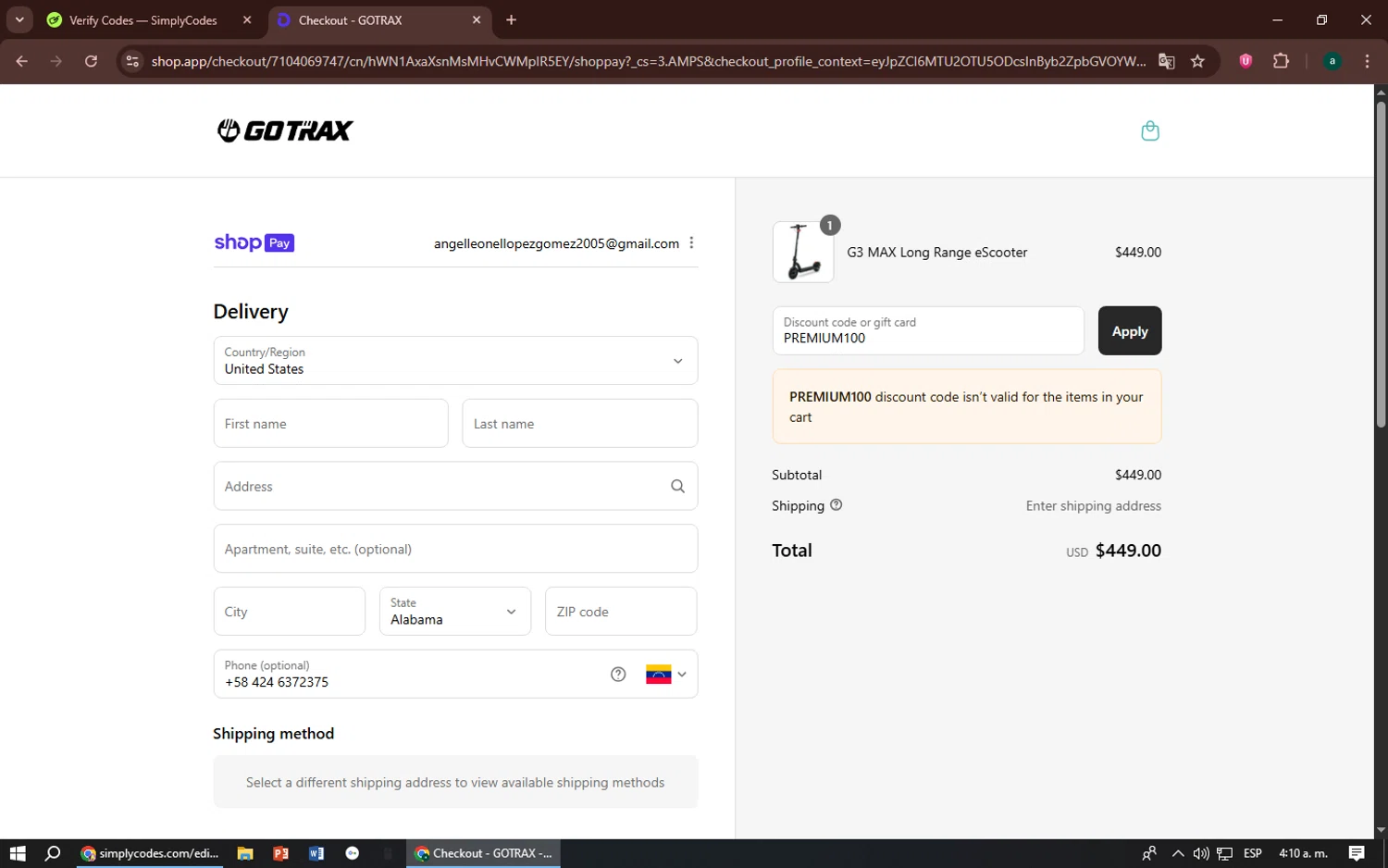
Task: Expand the Country/Region dropdown
Action: coord(455,361)
